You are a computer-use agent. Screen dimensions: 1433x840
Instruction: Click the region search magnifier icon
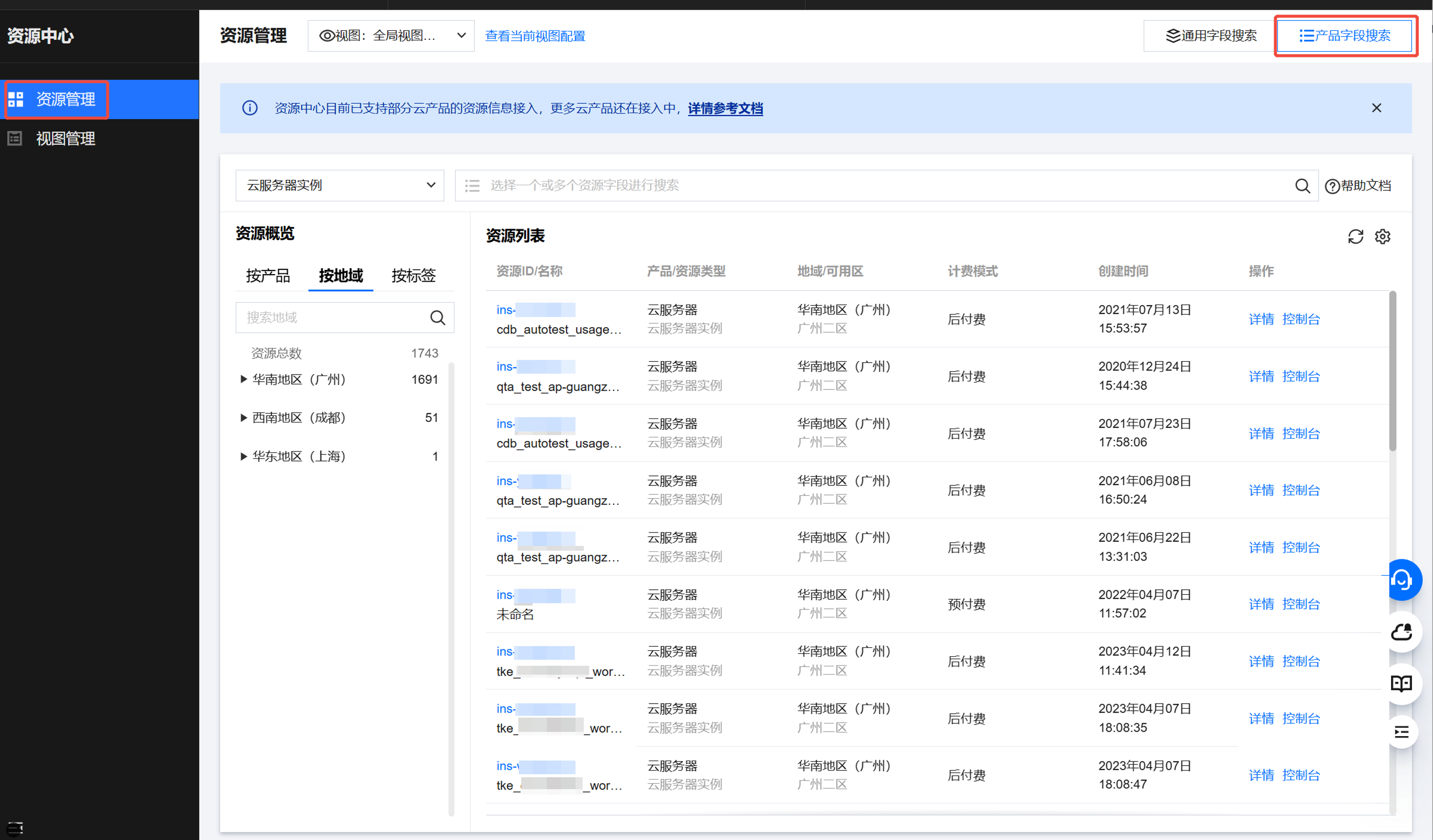click(438, 317)
